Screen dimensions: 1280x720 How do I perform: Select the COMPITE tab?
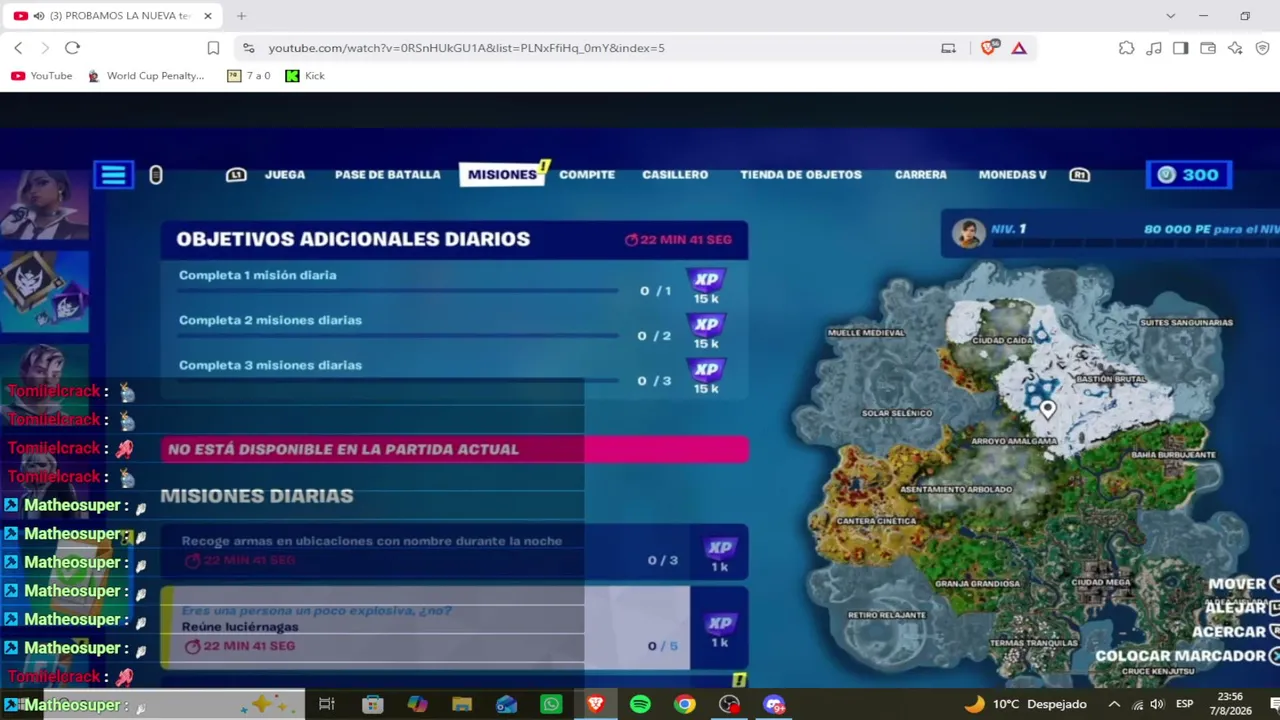tap(587, 175)
